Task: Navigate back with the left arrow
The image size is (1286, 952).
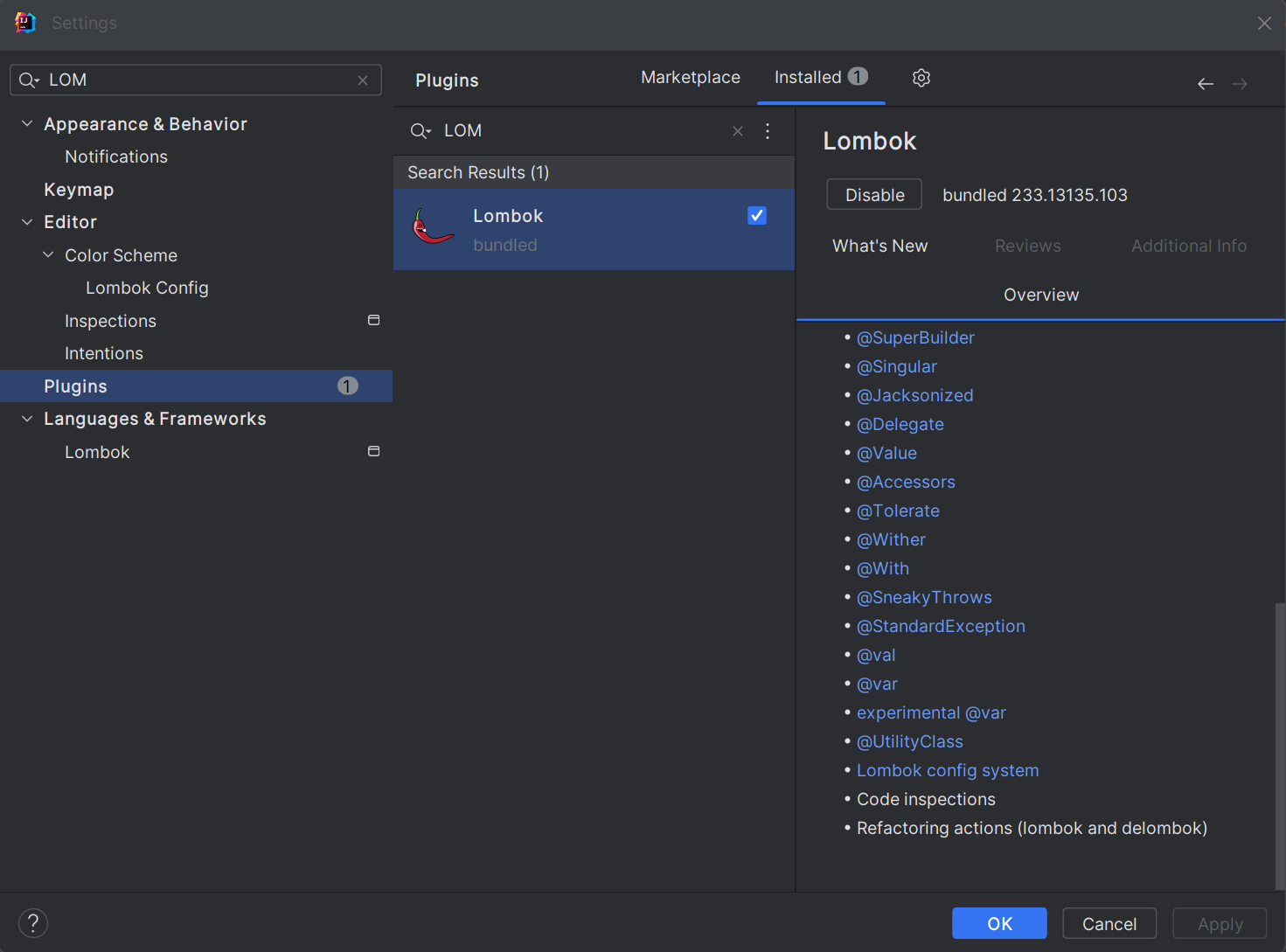Action: coord(1206,84)
